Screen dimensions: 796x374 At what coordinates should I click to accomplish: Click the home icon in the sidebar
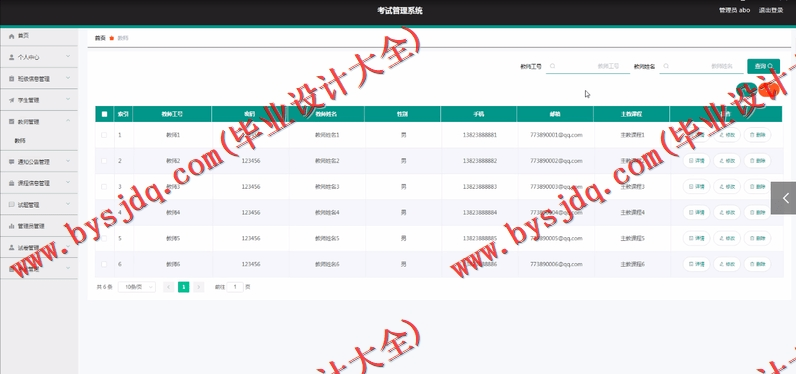click(12, 36)
